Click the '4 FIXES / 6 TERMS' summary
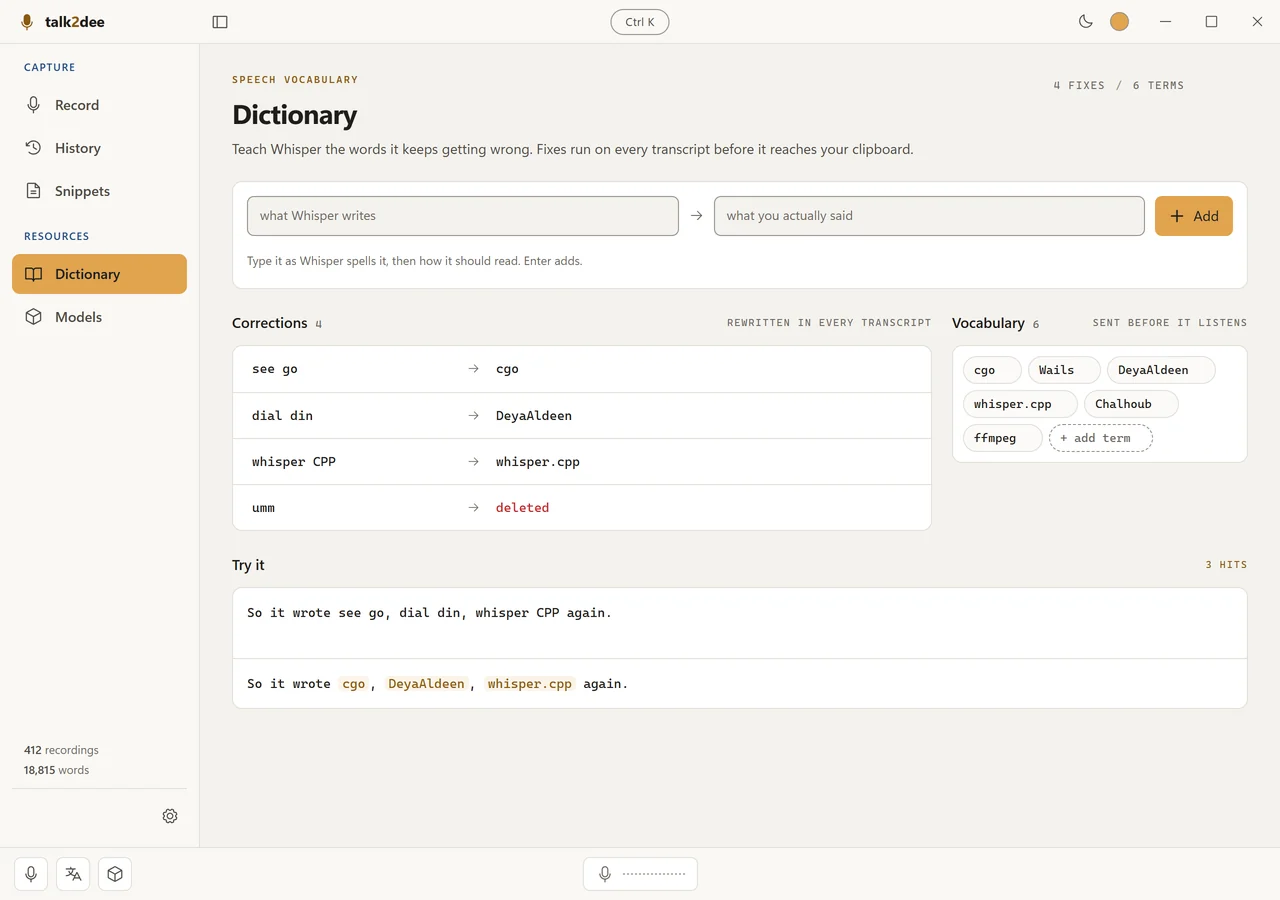Image resolution: width=1280 pixels, height=900 pixels. point(1118,86)
